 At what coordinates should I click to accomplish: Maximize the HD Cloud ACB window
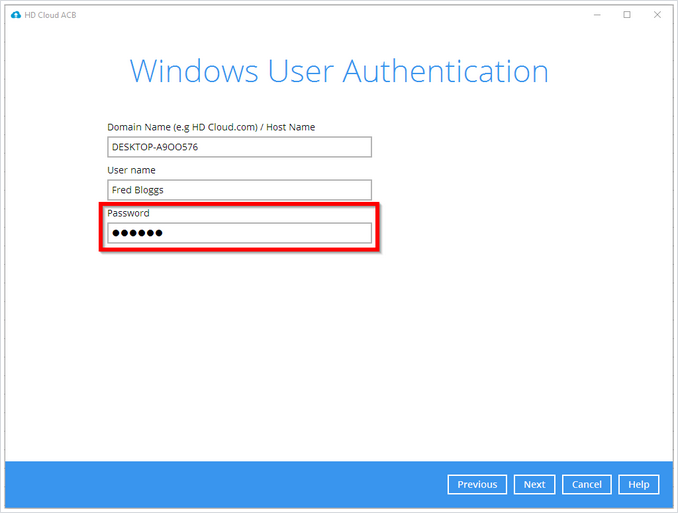click(627, 15)
